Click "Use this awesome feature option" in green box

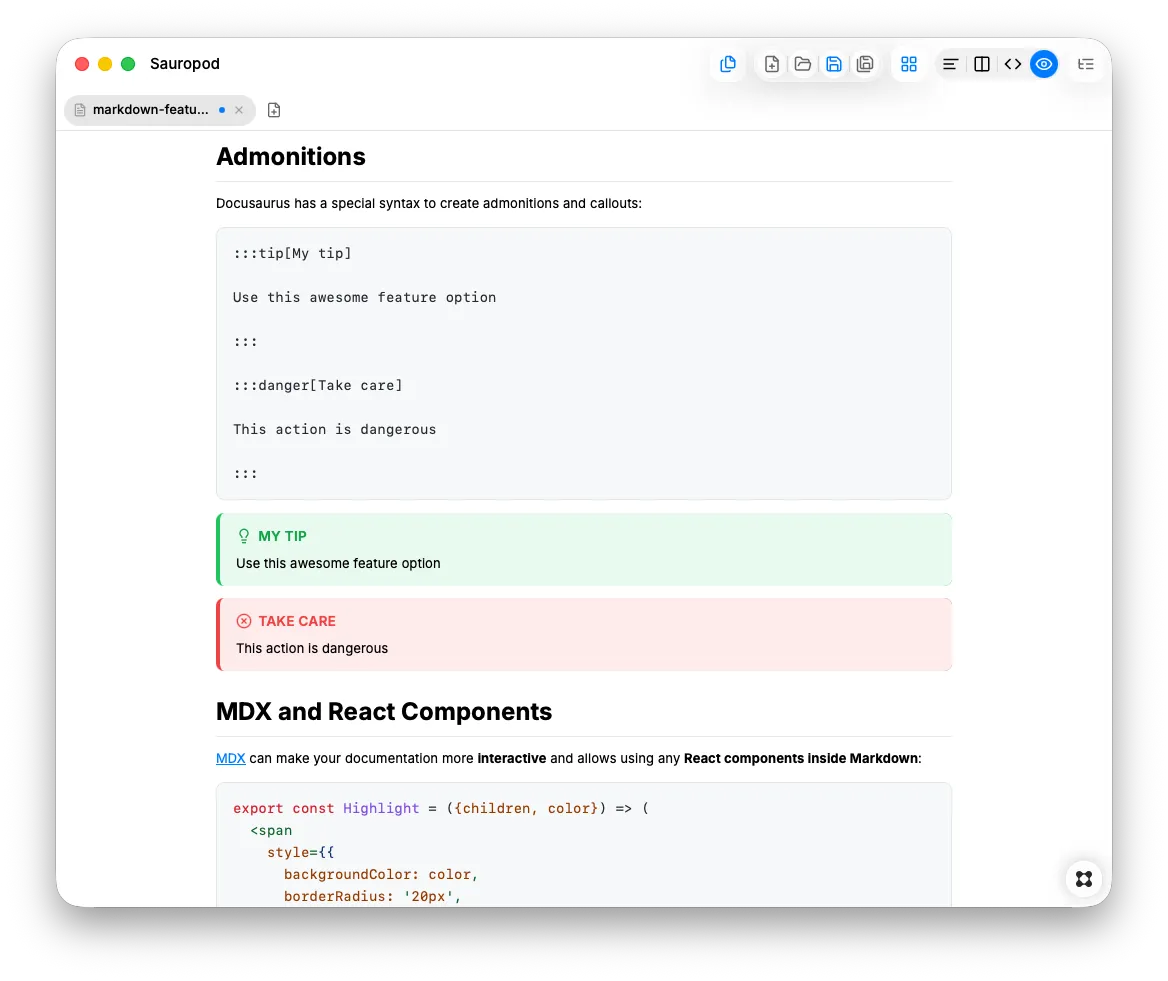338,563
